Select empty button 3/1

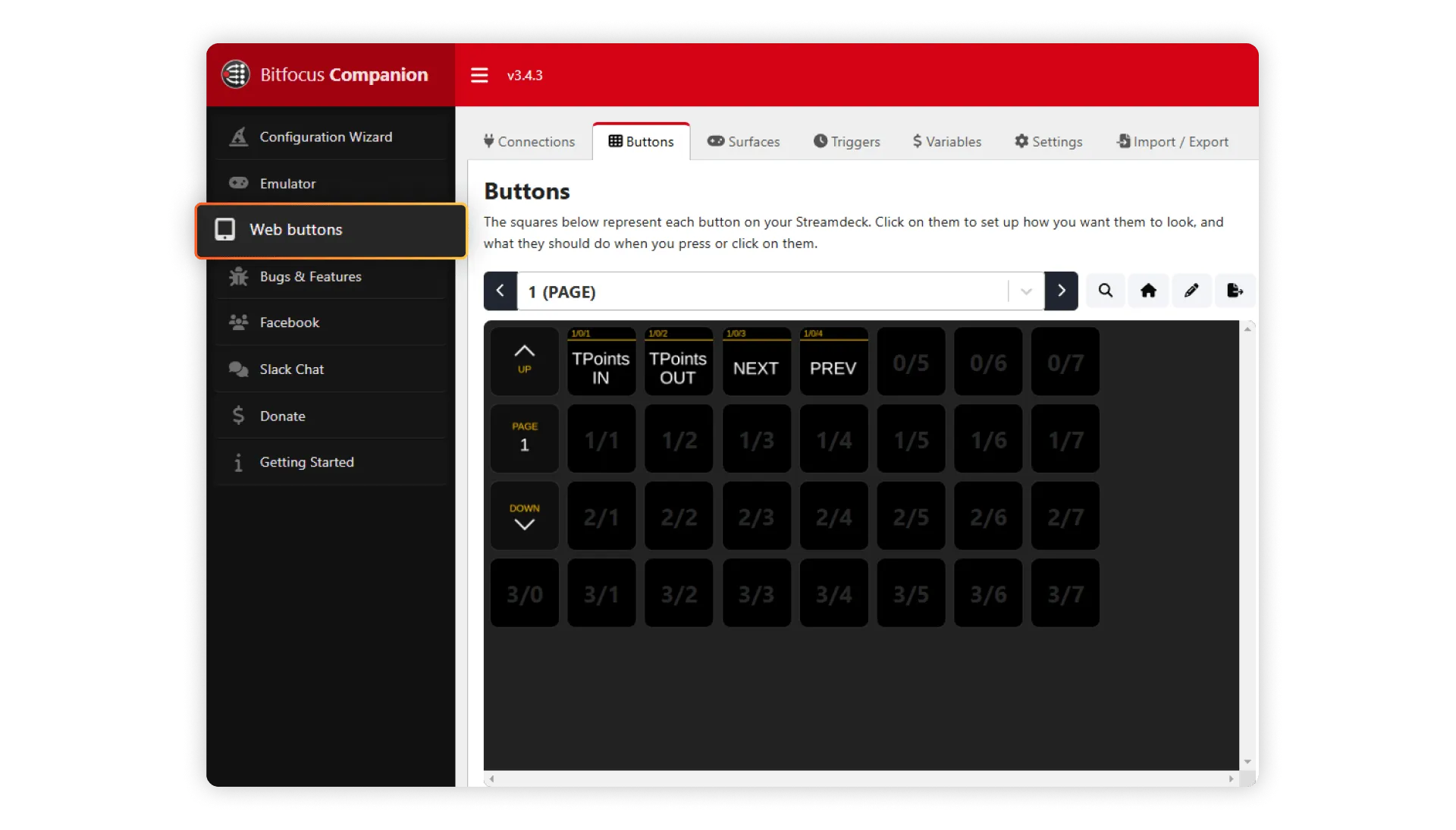601,593
